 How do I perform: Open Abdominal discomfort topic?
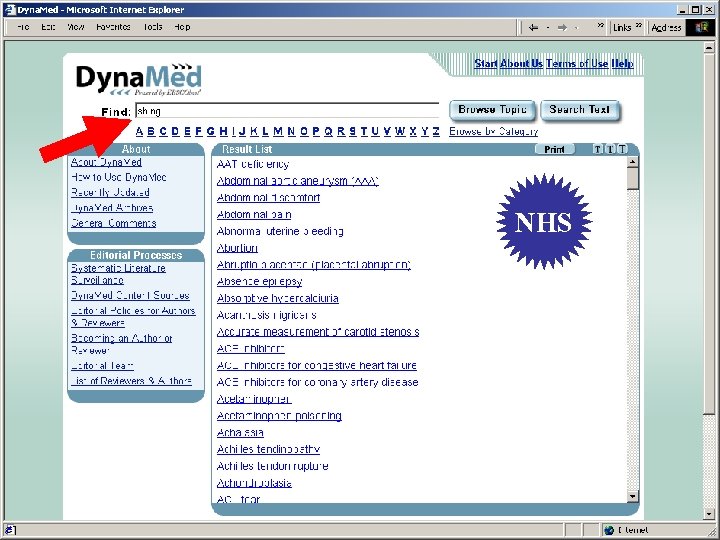pyautogui.click(x=268, y=198)
